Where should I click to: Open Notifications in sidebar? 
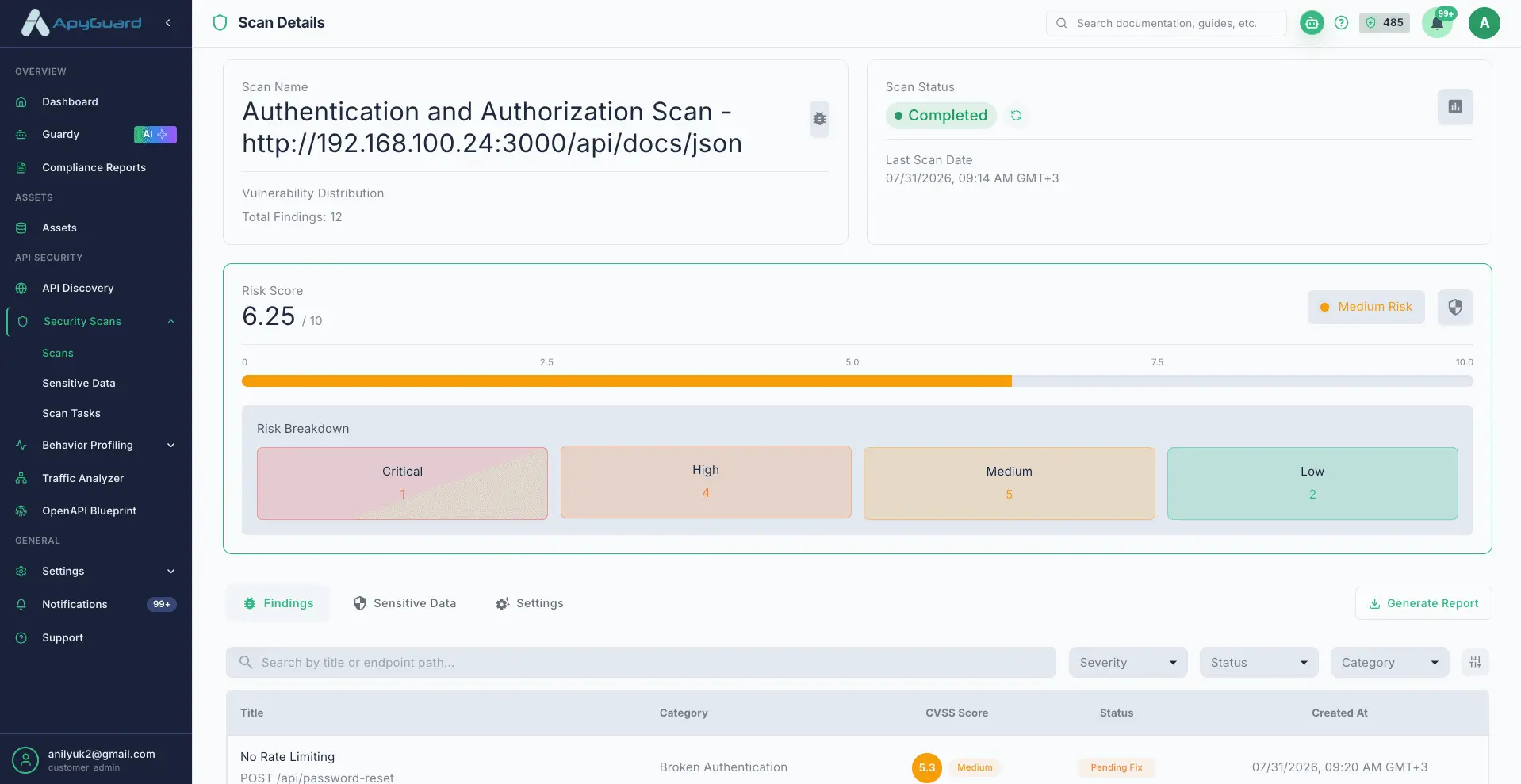pyautogui.click(x=96, y=604)
